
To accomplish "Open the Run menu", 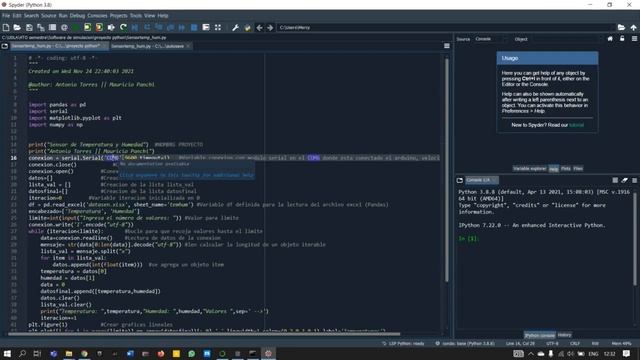I will [x=63, y=16].
